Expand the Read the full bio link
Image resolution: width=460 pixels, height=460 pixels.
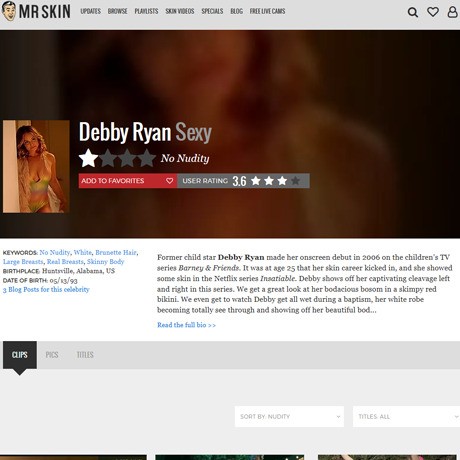click(186, 325)
